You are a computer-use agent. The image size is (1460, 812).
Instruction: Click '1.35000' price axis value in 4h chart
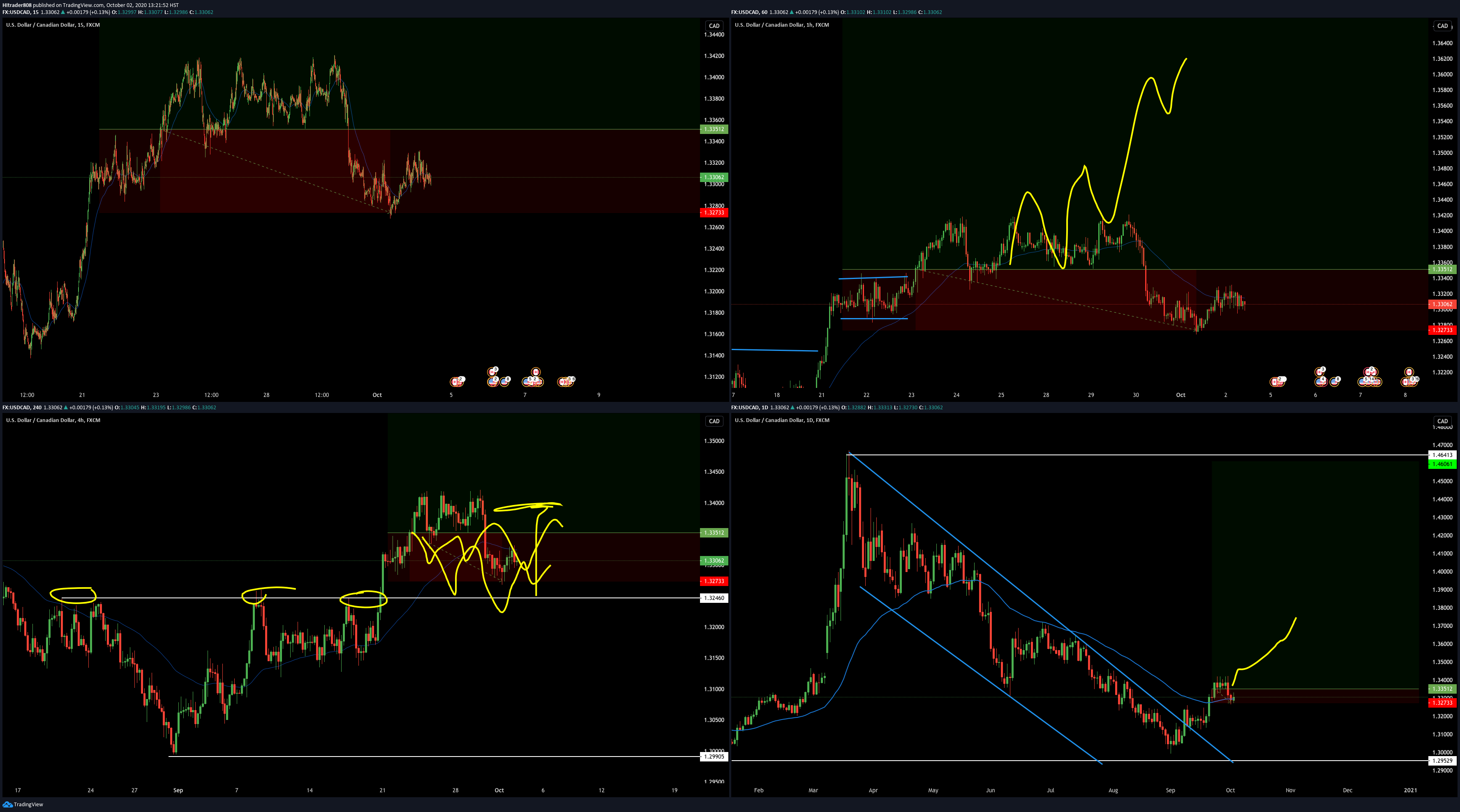point(714,441)
